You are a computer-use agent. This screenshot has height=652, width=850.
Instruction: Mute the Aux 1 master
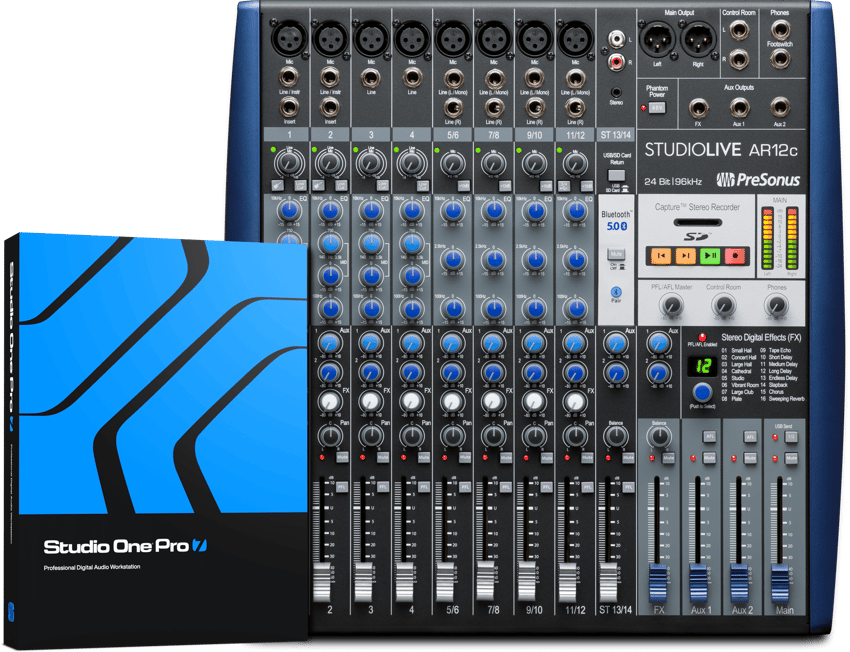click(x=710, y=459)
